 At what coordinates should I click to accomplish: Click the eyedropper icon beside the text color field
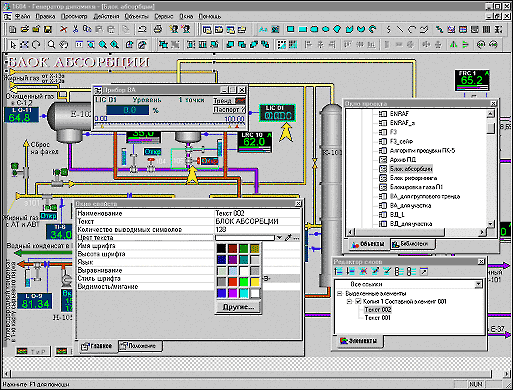click(x=288, y=238)
